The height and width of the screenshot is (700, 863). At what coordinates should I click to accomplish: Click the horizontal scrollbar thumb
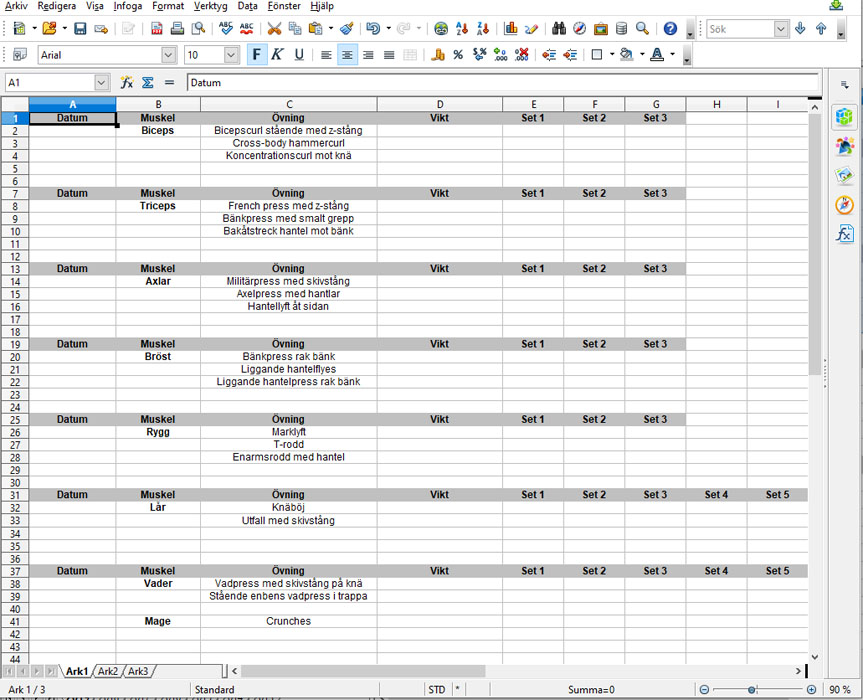(x=363, y=671)
